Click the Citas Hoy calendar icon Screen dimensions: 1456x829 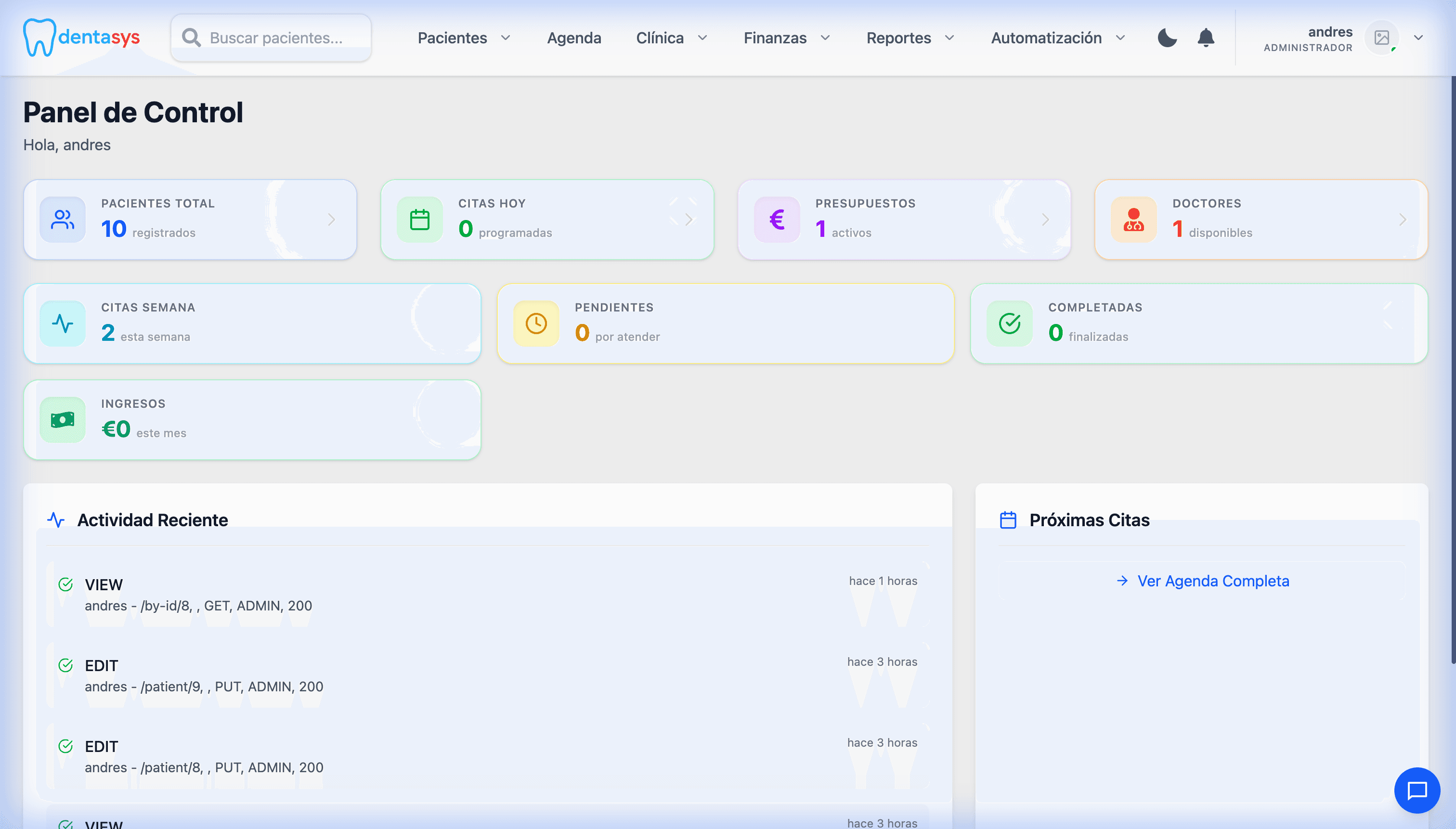click(x=420, y=220)
